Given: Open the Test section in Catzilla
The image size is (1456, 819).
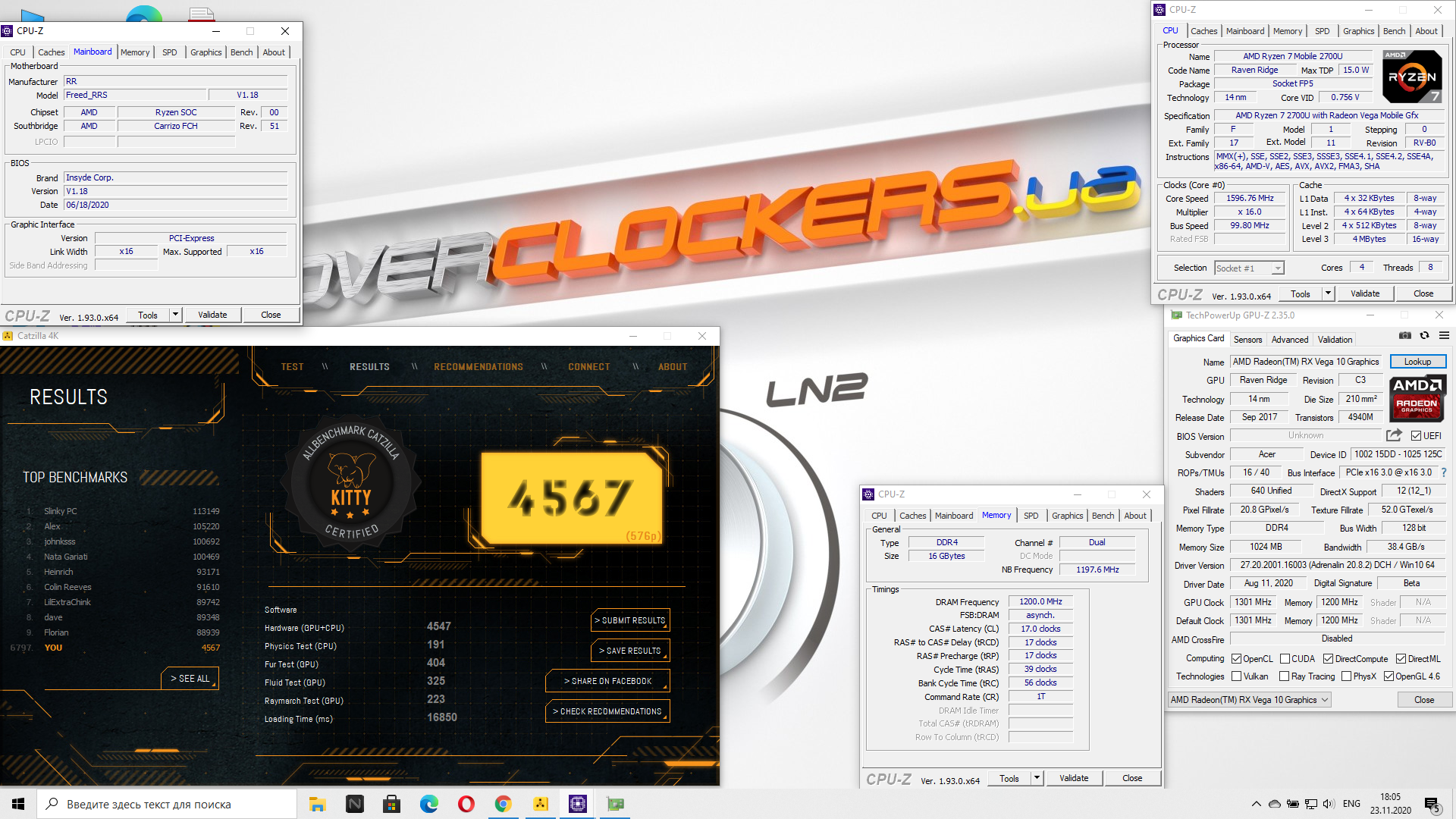Looking at the screenshot, I should tap(292, 367).
